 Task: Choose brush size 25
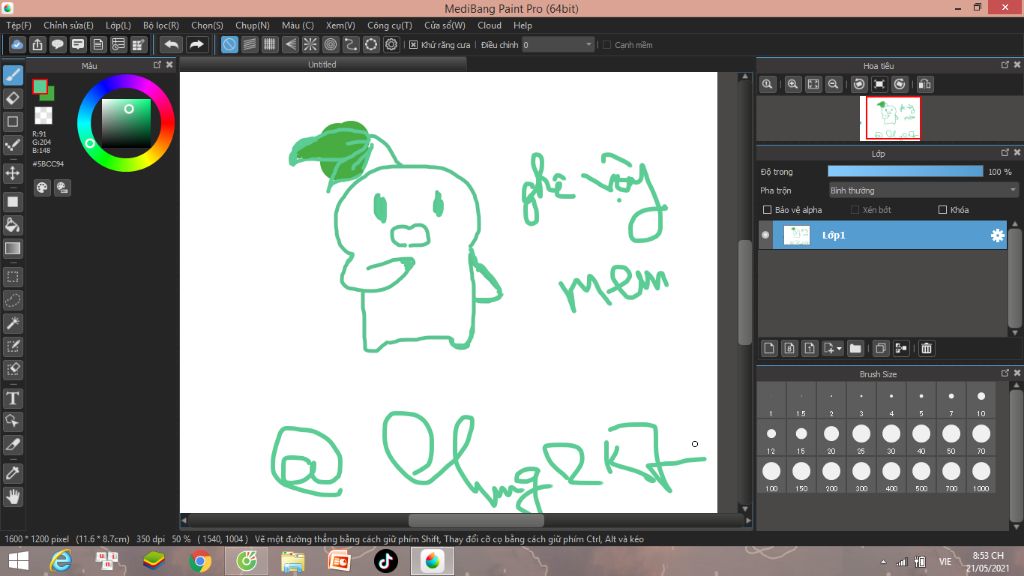tap(861, 438)
